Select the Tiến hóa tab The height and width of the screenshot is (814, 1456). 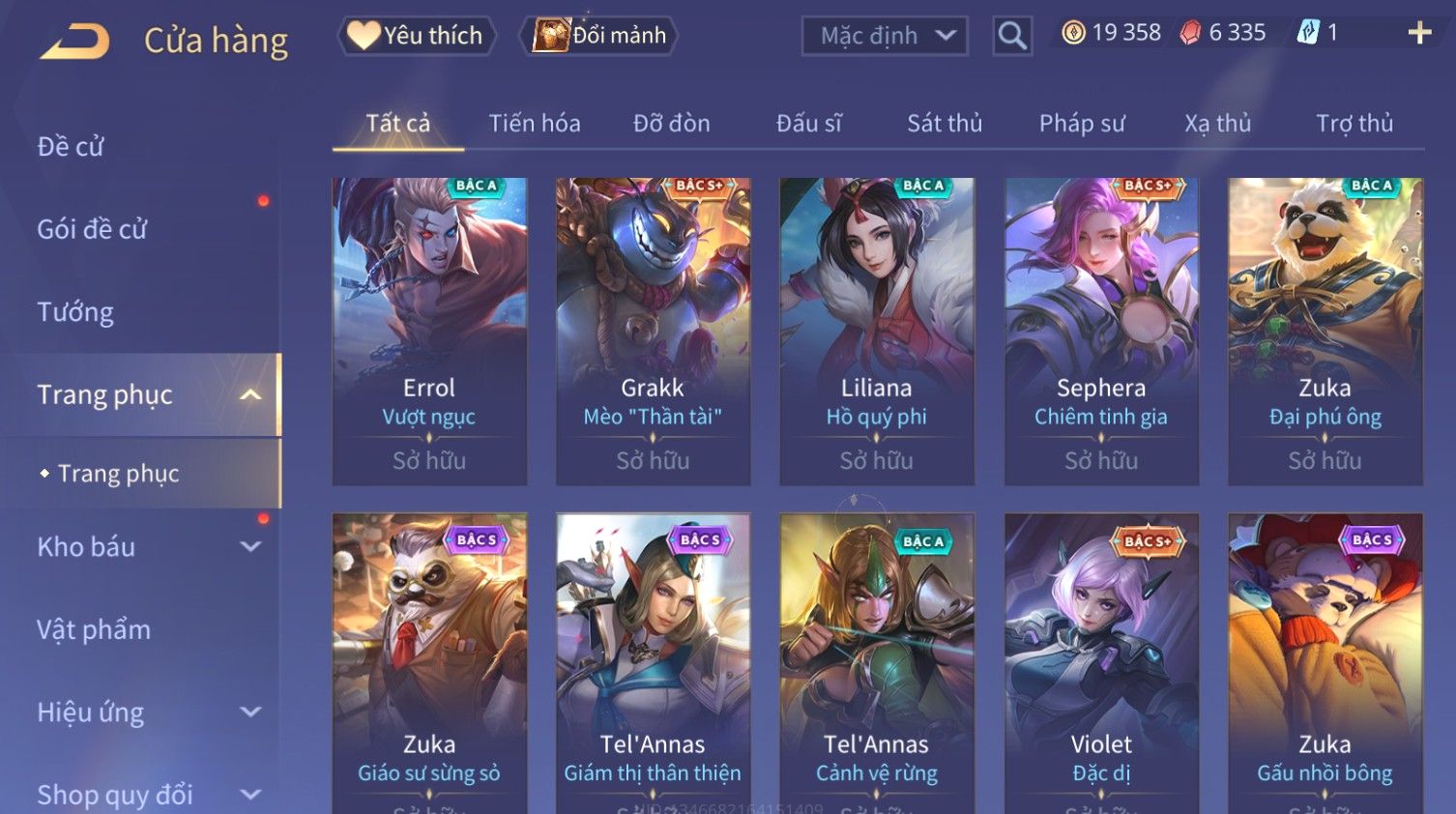click(535, 124)
